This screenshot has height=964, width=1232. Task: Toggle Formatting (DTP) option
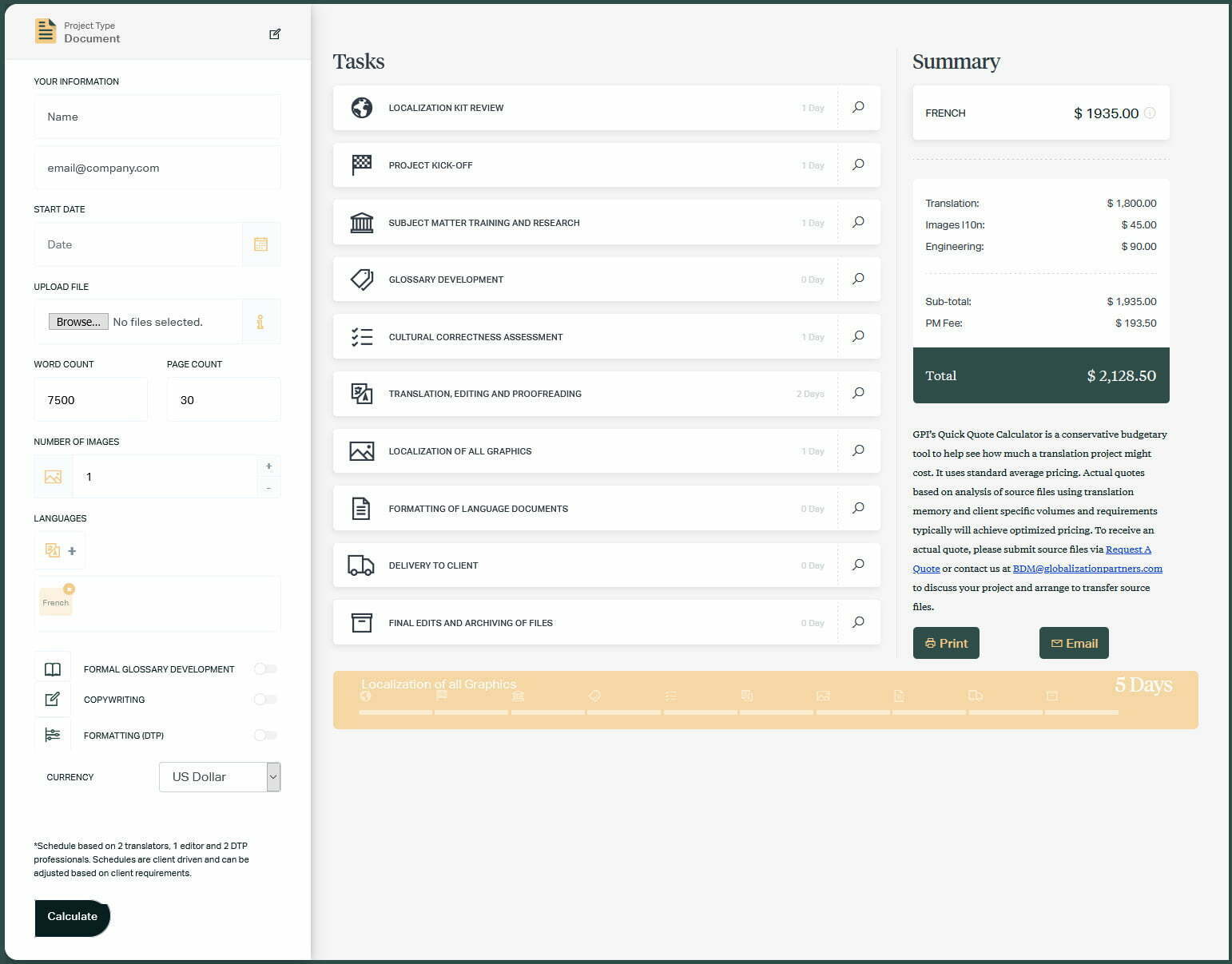click(x=265, y=736)
